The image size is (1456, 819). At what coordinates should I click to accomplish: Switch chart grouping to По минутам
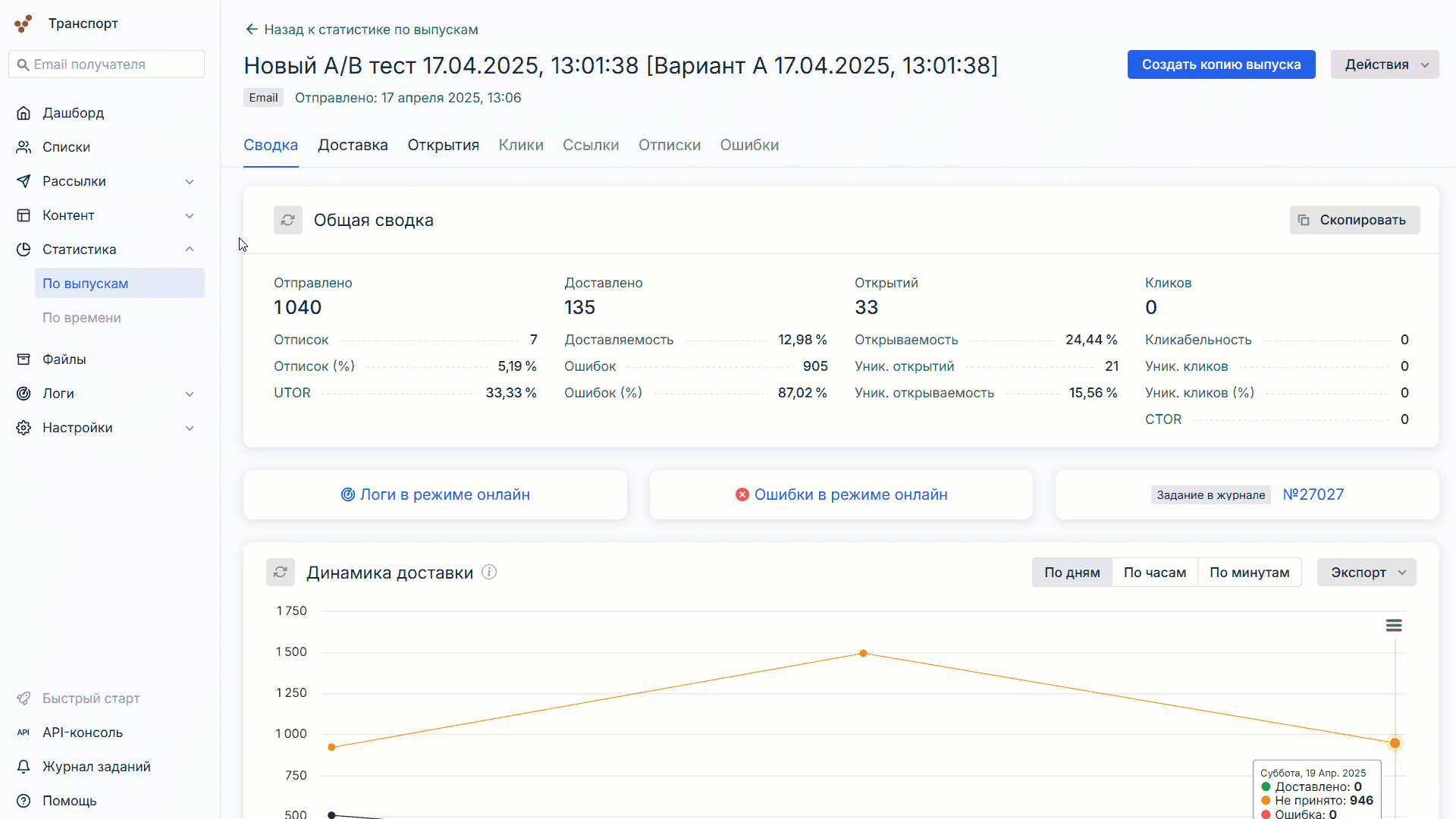coord(1249,573)
